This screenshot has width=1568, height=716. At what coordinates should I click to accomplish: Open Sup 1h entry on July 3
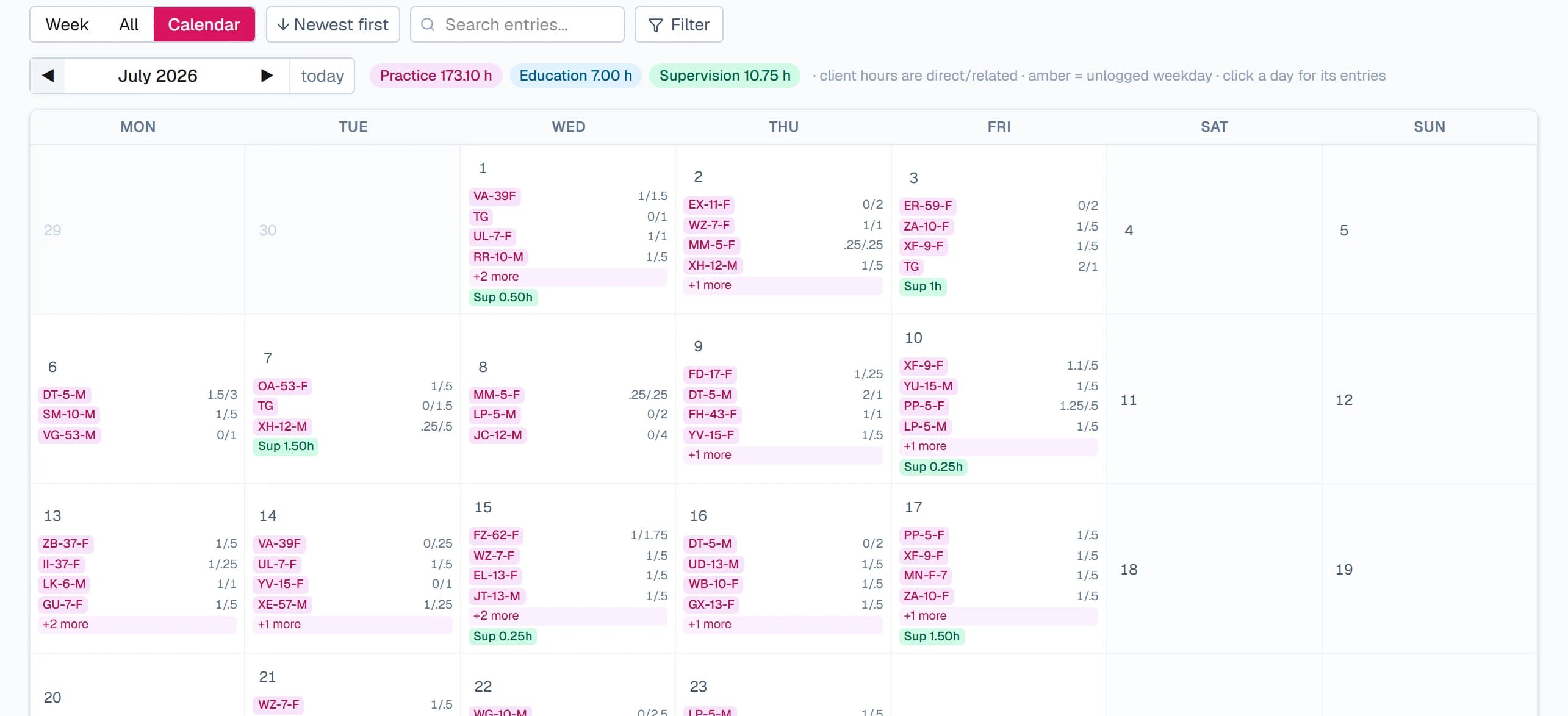[x=922, y=287]
